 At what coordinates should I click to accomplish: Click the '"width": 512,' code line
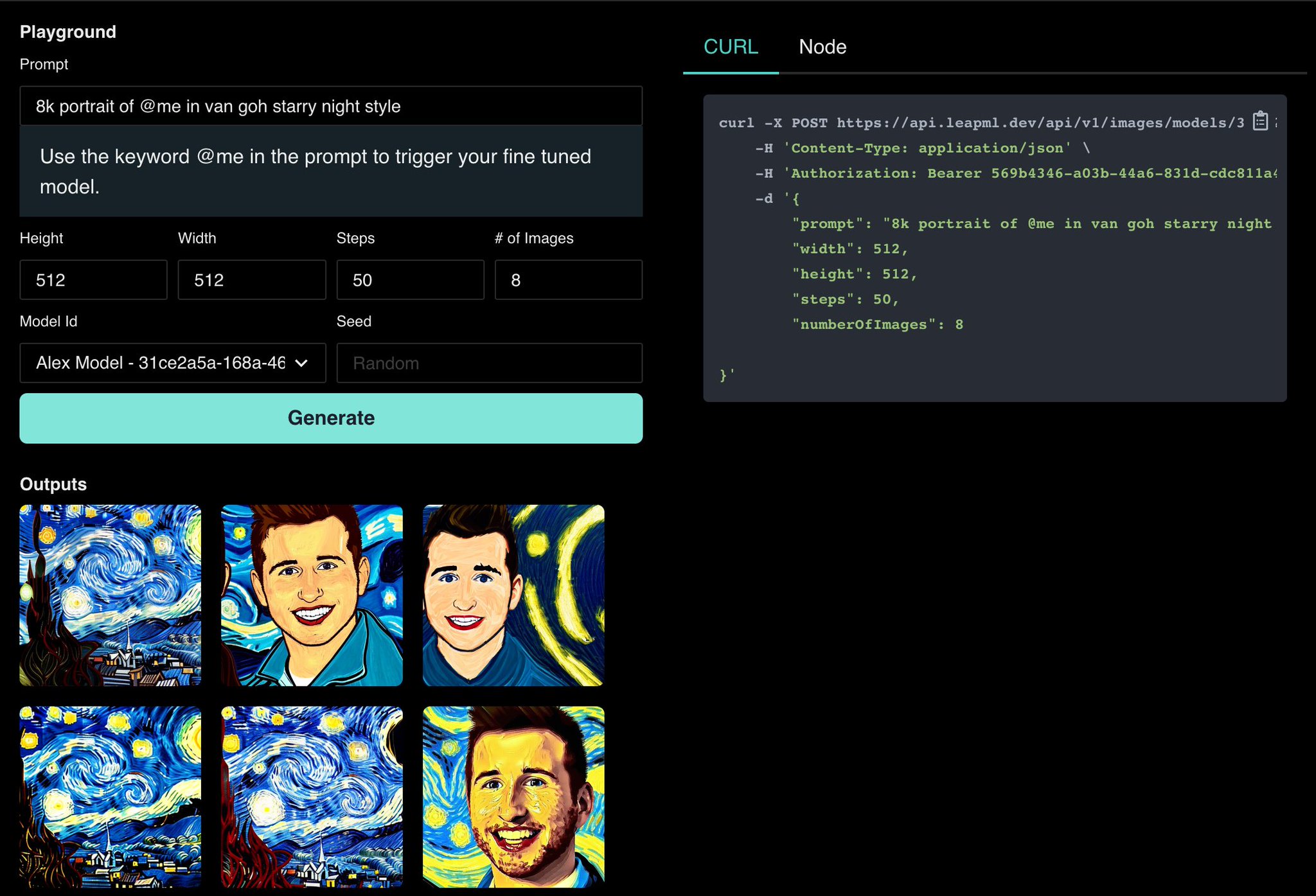tap(849, 249)
